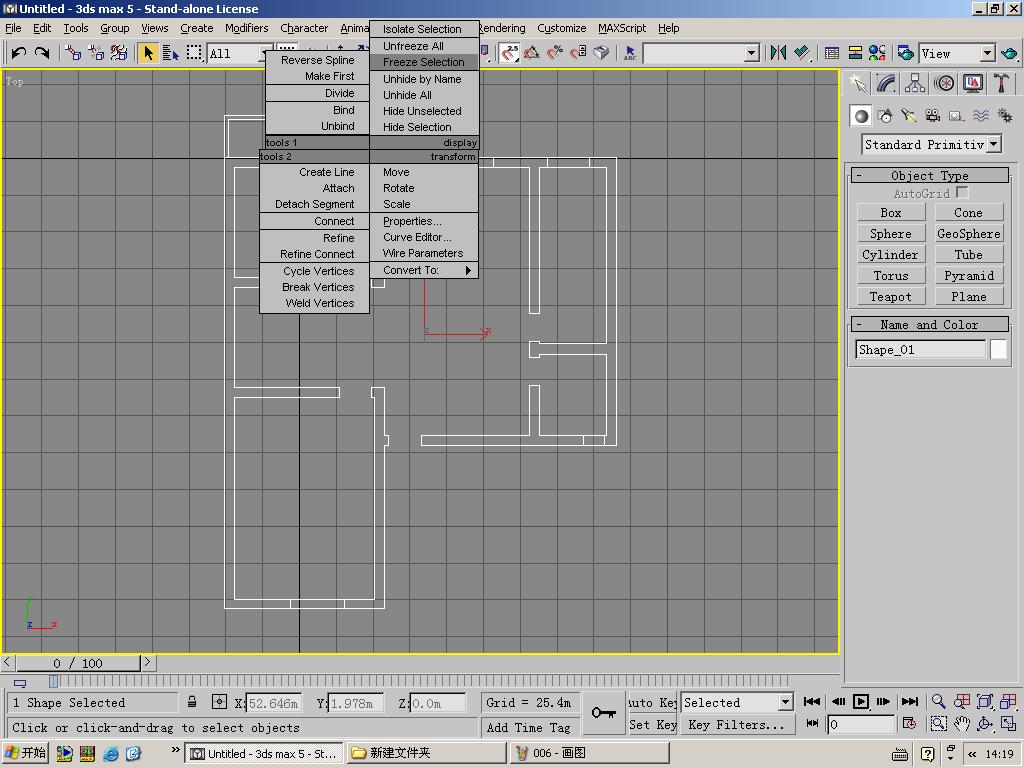Enable the AutoGrid checkbox
The image size is (1024, 768).
pos(961,193)
